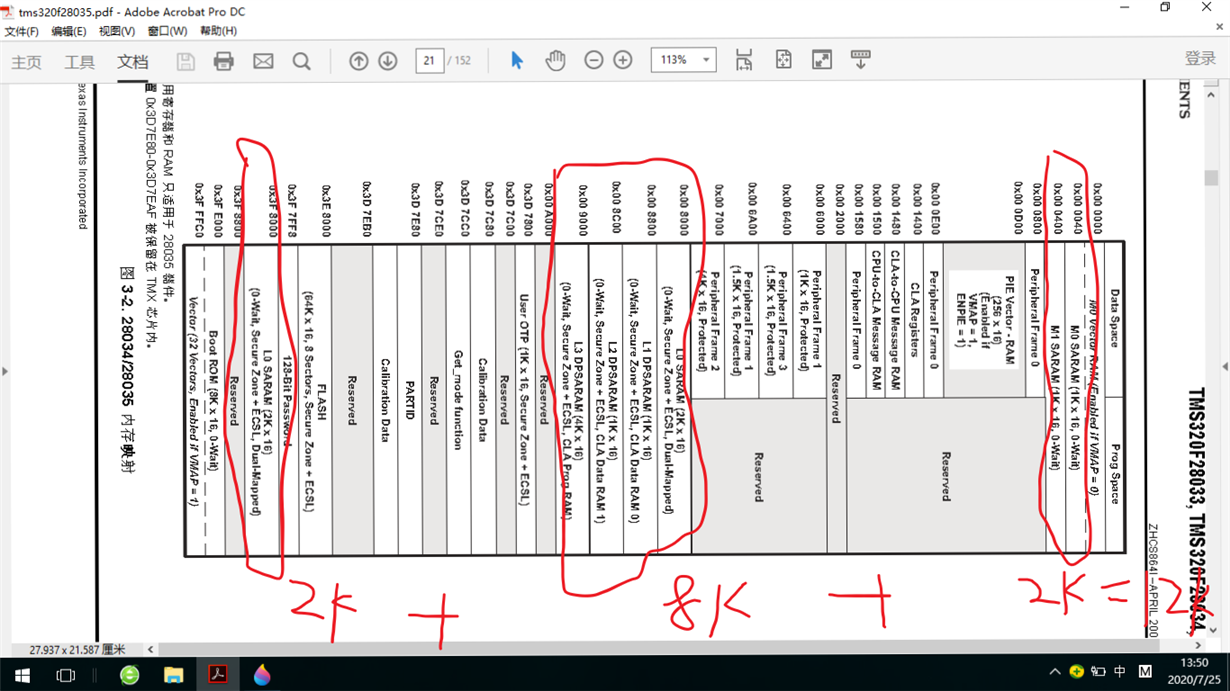Click green security tray icon

click(x=1076, y=671)
